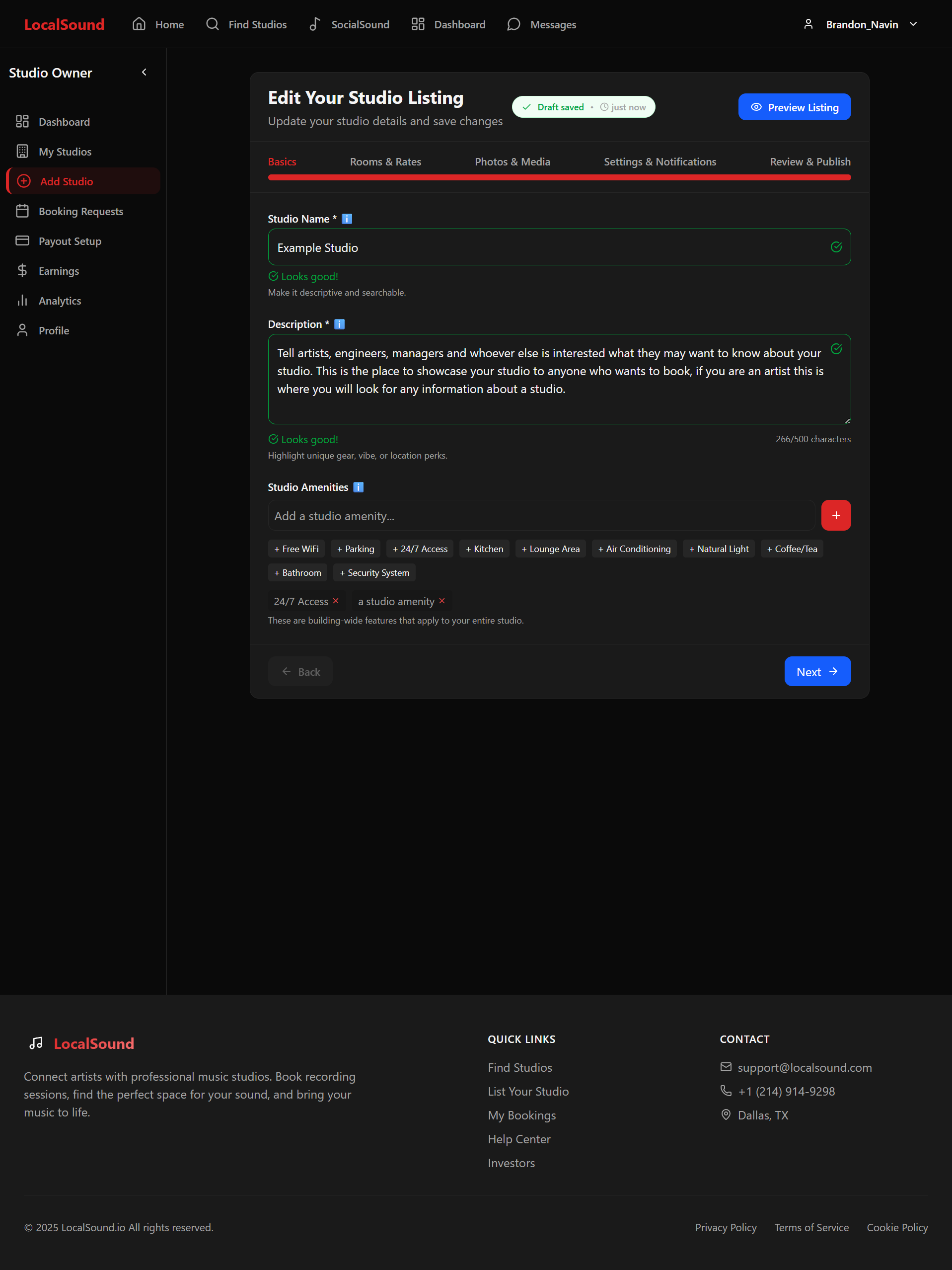The width and height of the screenshot is (952, 1270).
Task: Open Earnings in the sidebar
Action: (83, 270)
